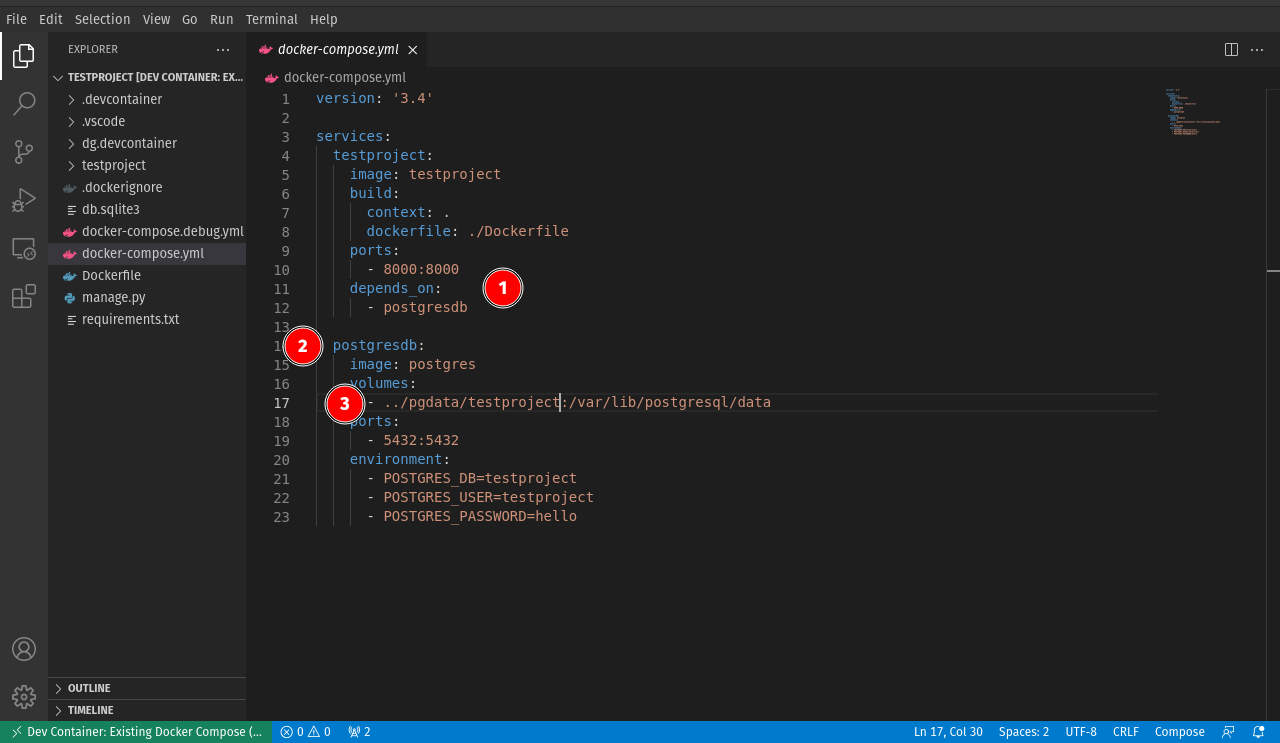Open the File menu
The image size is (1280, 743).
click(x=16, y=19)
